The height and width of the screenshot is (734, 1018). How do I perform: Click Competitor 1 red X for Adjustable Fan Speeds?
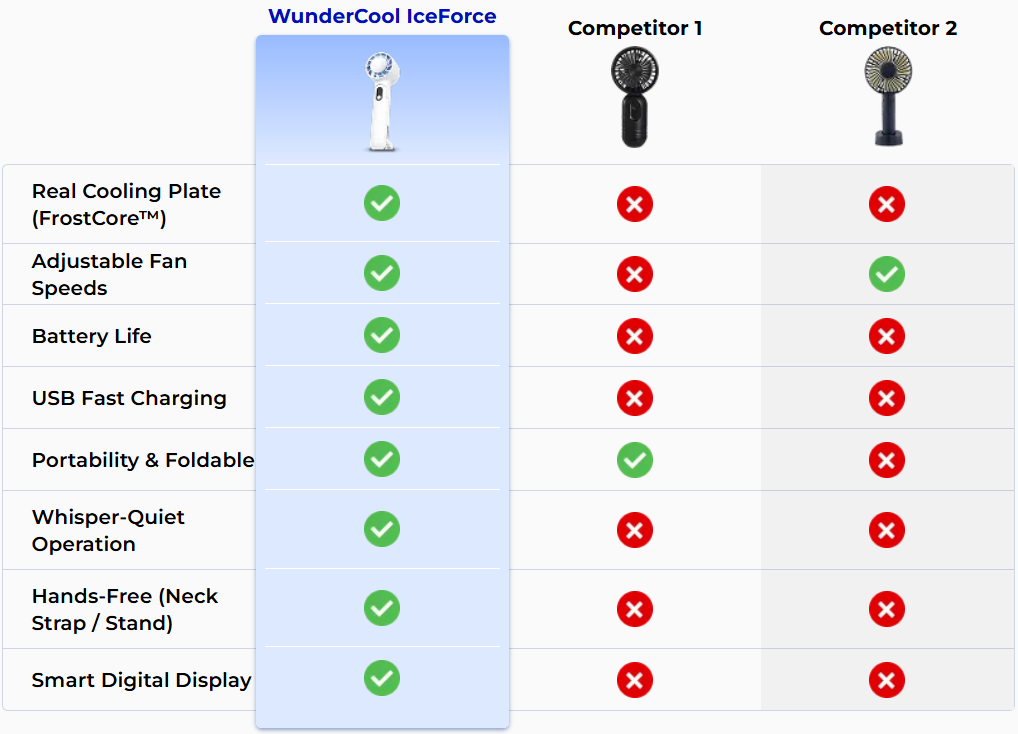point(634,274)
